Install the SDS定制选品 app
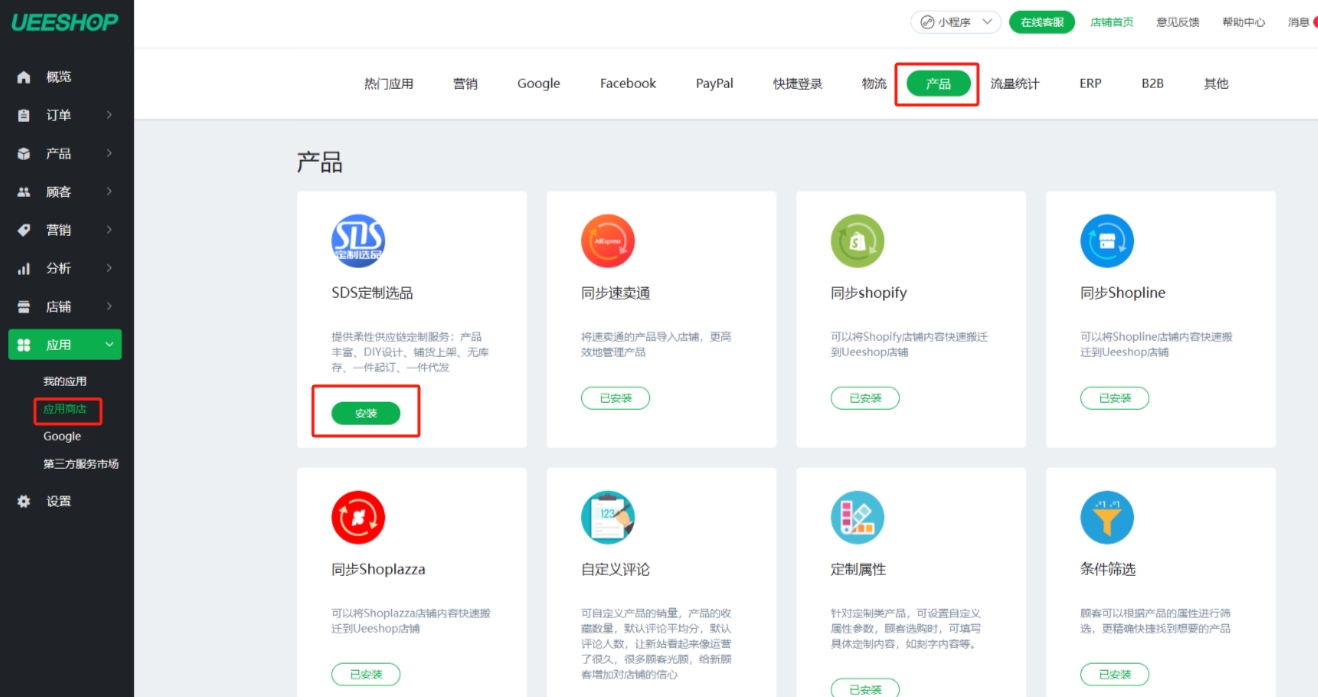Screen dimensions: 1318x697 pyautogui.click(x=366, y=413)
